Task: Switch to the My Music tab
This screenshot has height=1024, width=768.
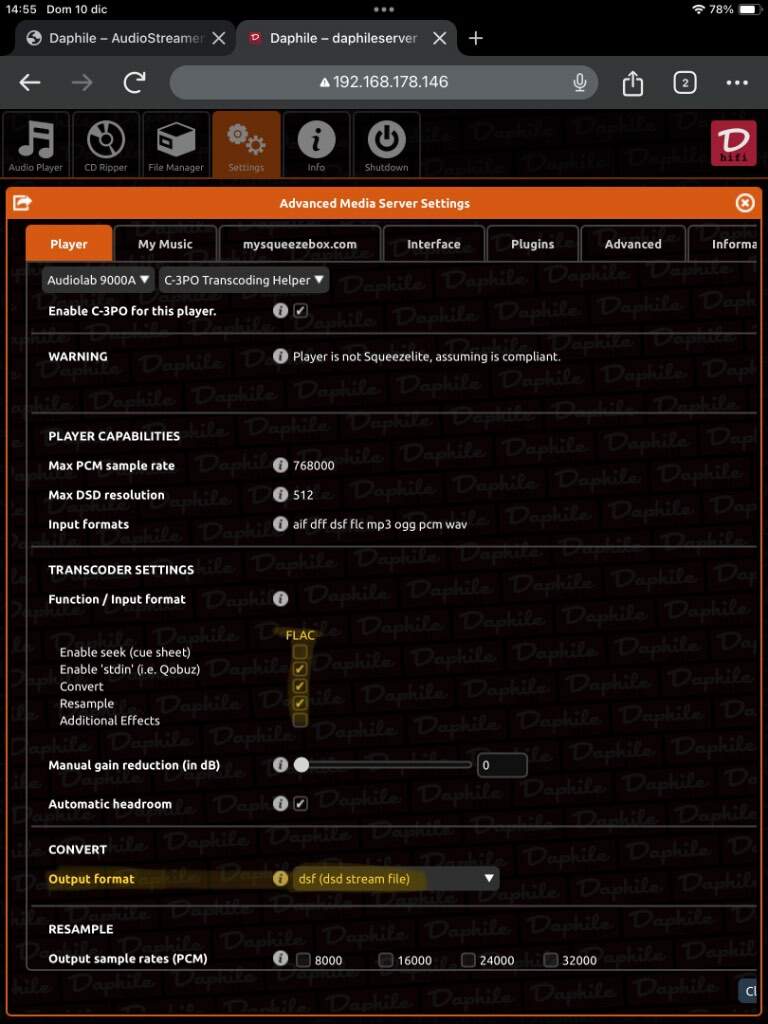Action: (165, 244)
